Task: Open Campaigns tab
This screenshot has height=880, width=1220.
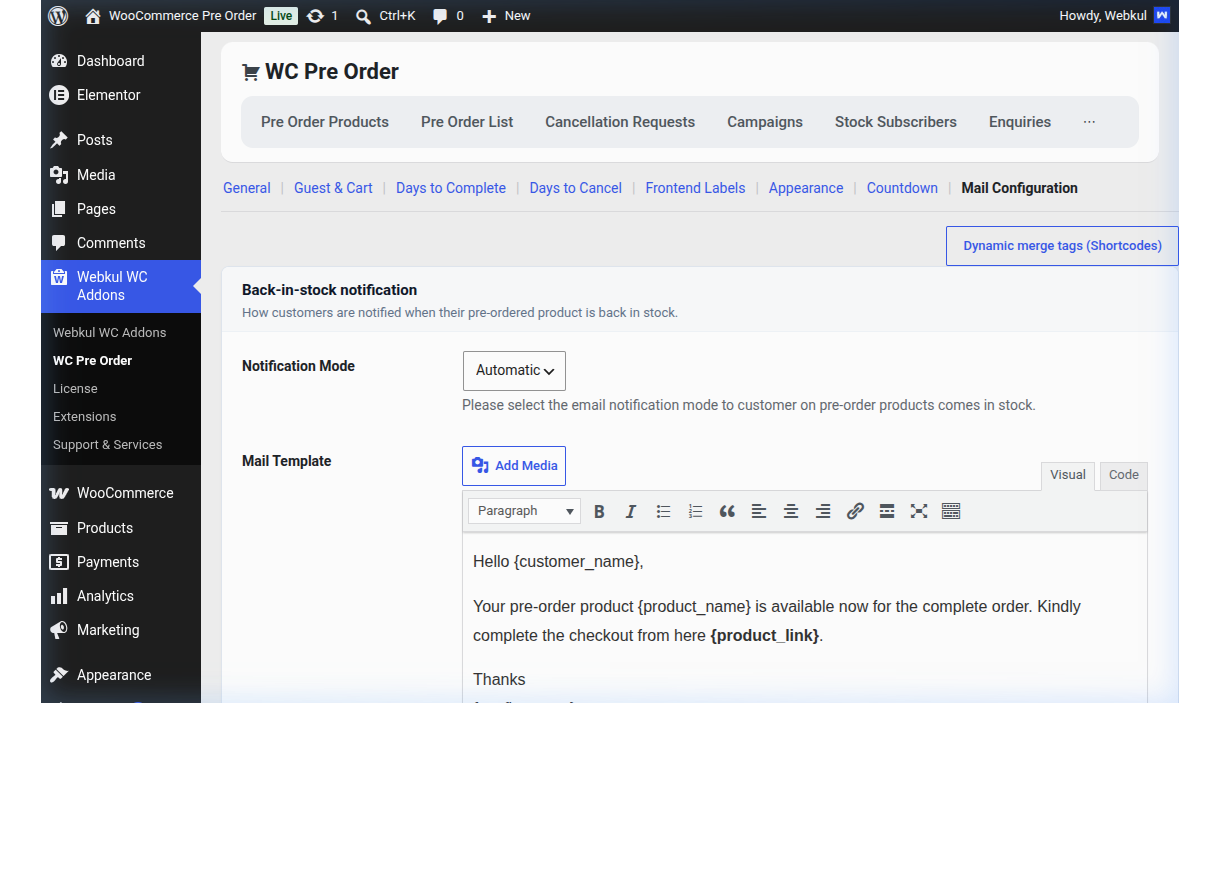Action: click(x=765, y=122)
